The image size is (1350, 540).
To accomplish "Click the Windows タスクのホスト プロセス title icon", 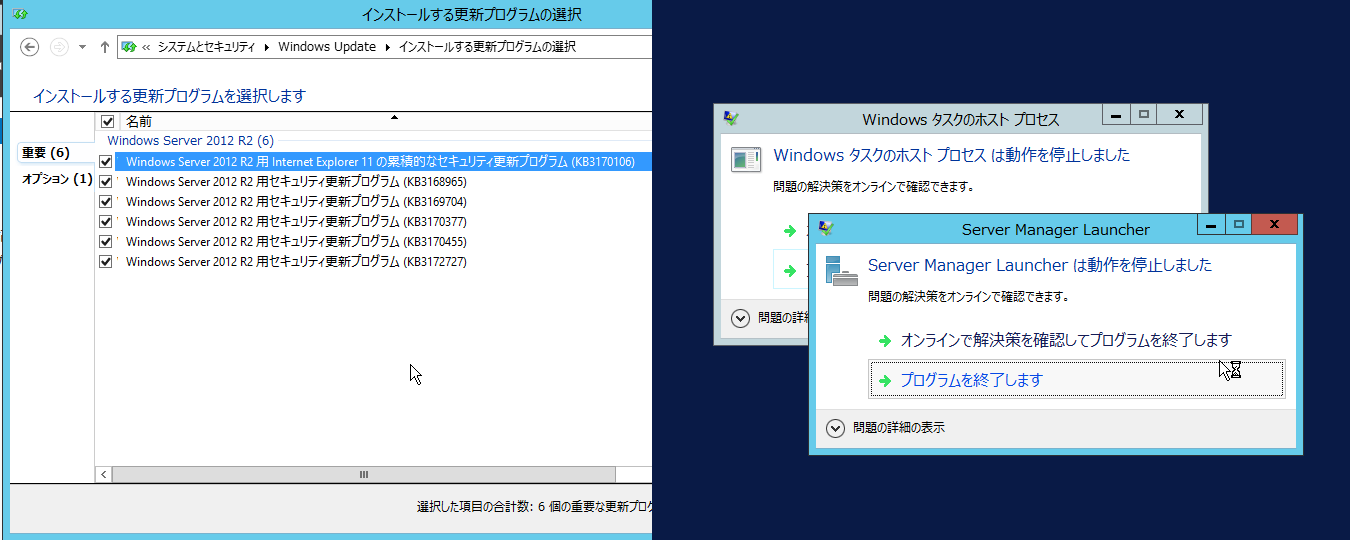I will 731,119.
